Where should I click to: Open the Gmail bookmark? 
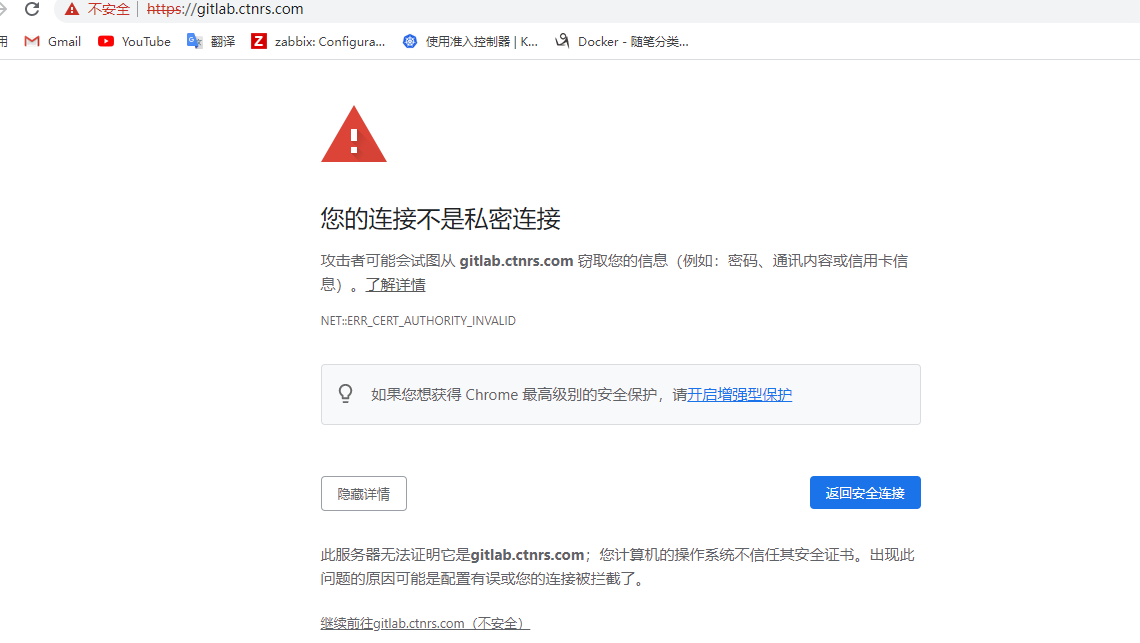[52, 41]
